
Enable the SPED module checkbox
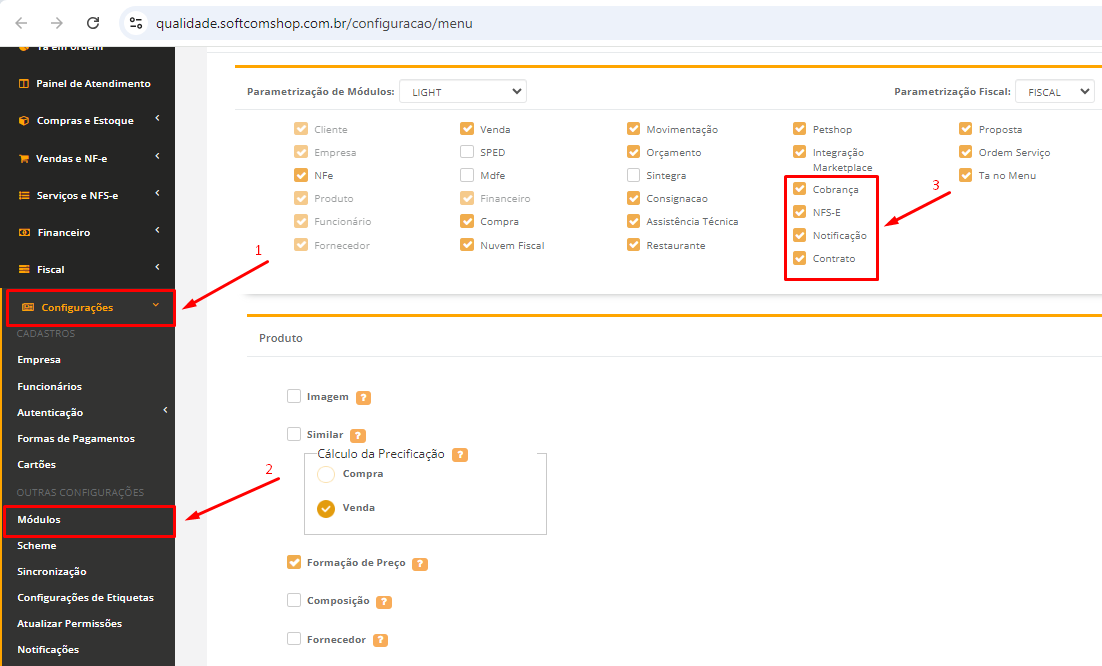tap(467, 152)
